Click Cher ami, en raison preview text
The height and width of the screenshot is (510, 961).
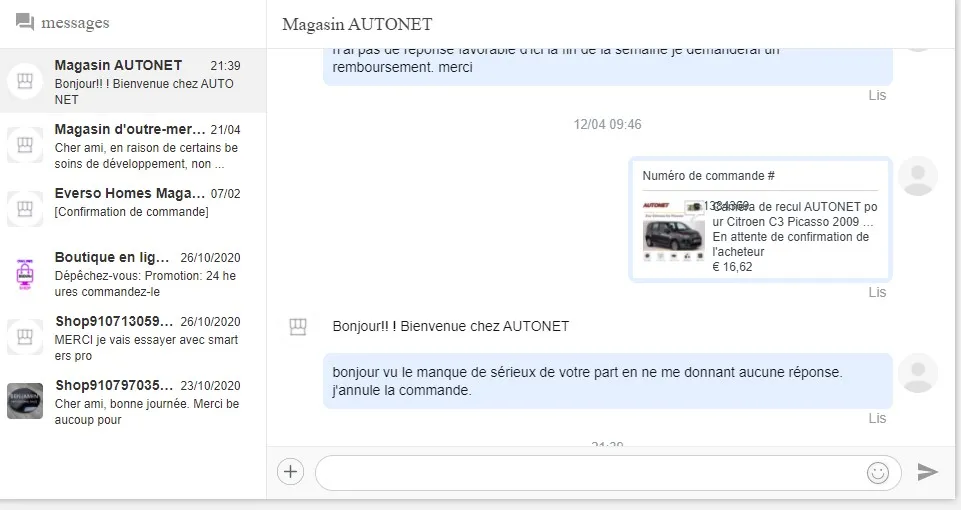point(146,156)
